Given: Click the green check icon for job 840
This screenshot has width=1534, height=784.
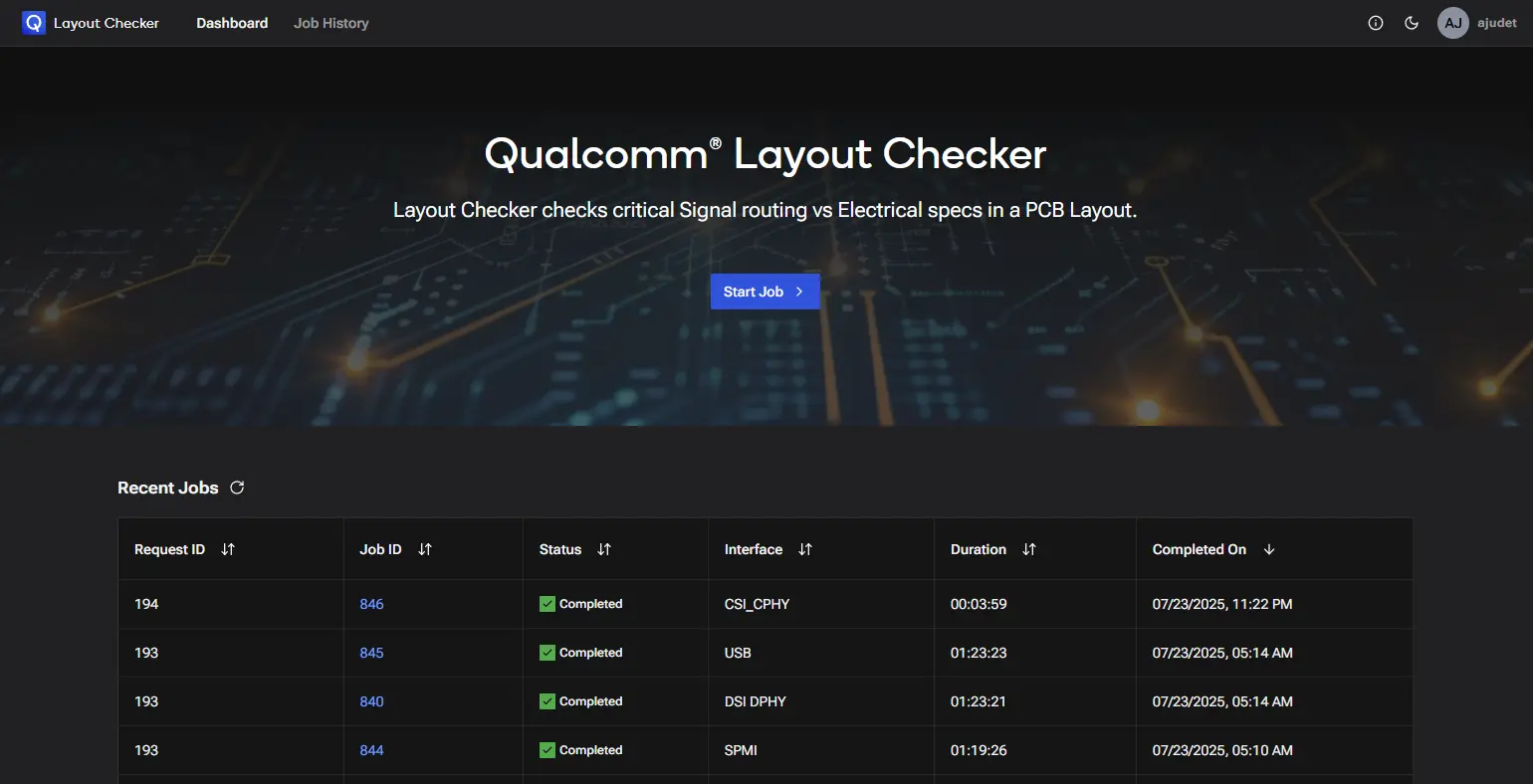Looking at the screenshot, I should click(548, 701).
